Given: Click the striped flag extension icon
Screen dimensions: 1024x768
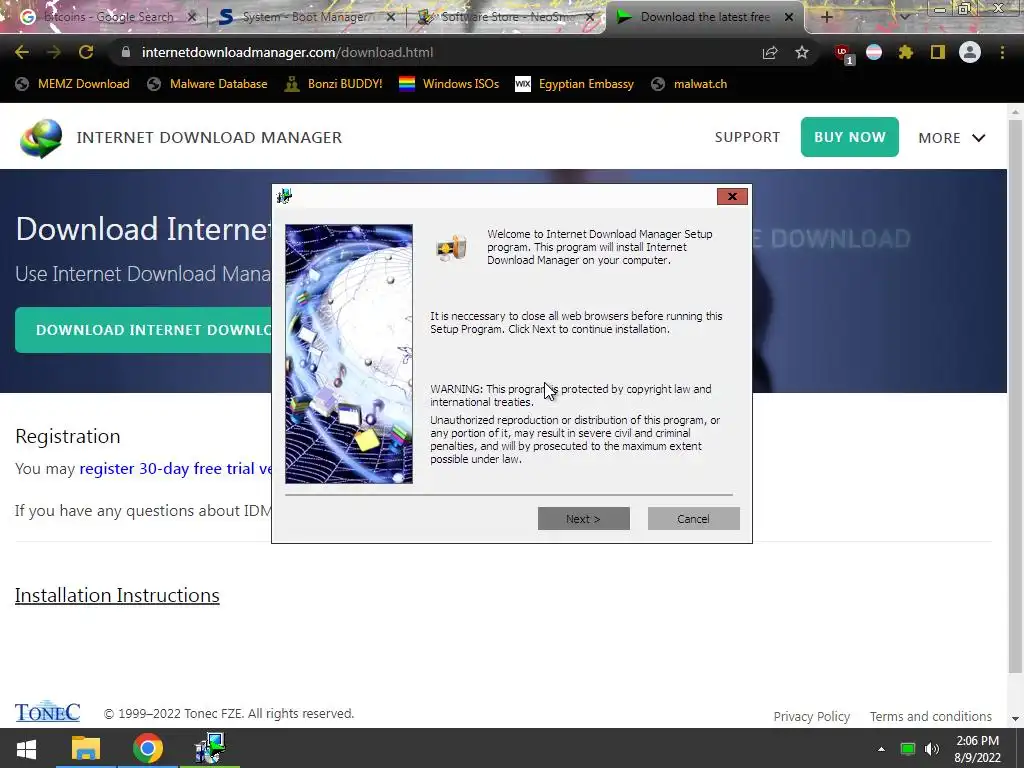Looking at the screenshot, I should pos(874,52).
